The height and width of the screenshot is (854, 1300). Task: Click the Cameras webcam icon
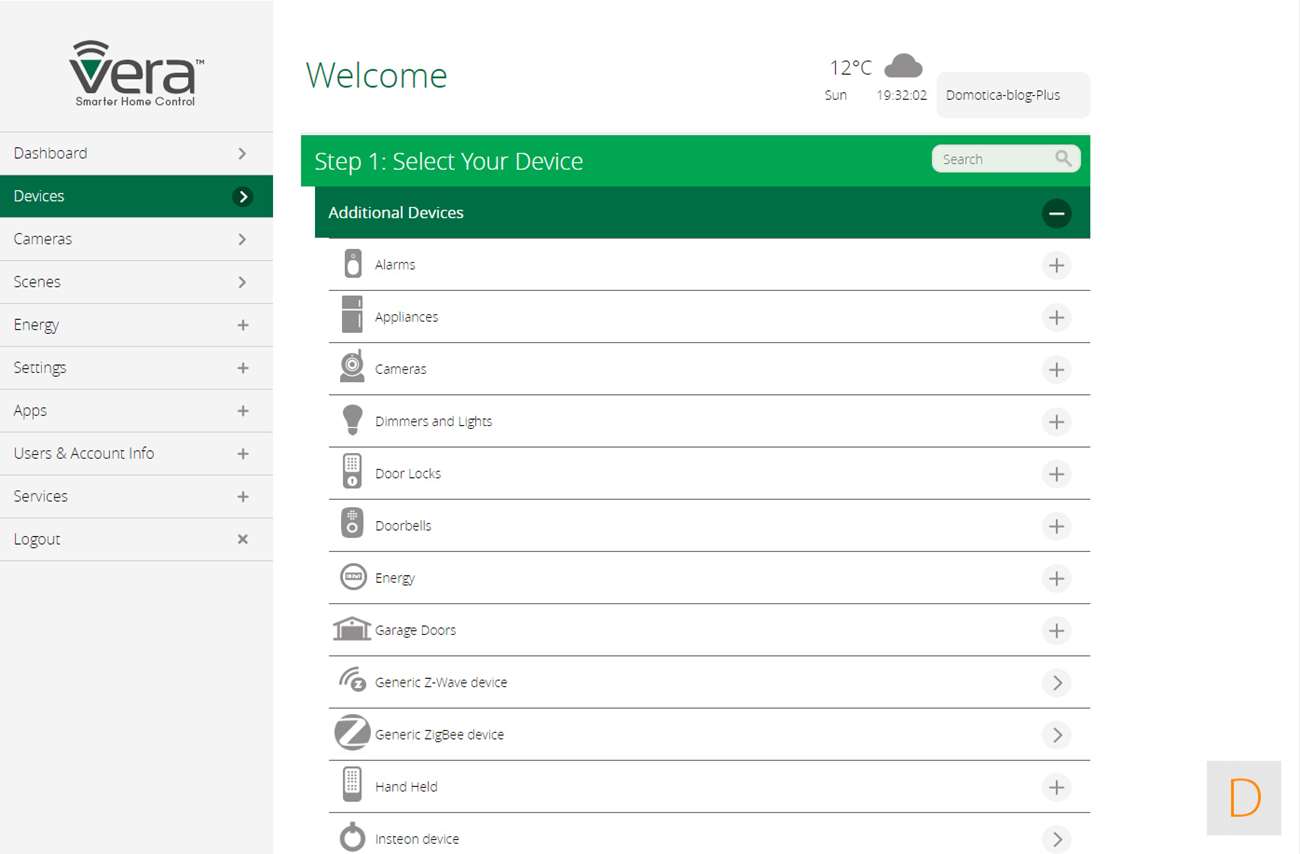pyautogui.click(x=352, y=368)
